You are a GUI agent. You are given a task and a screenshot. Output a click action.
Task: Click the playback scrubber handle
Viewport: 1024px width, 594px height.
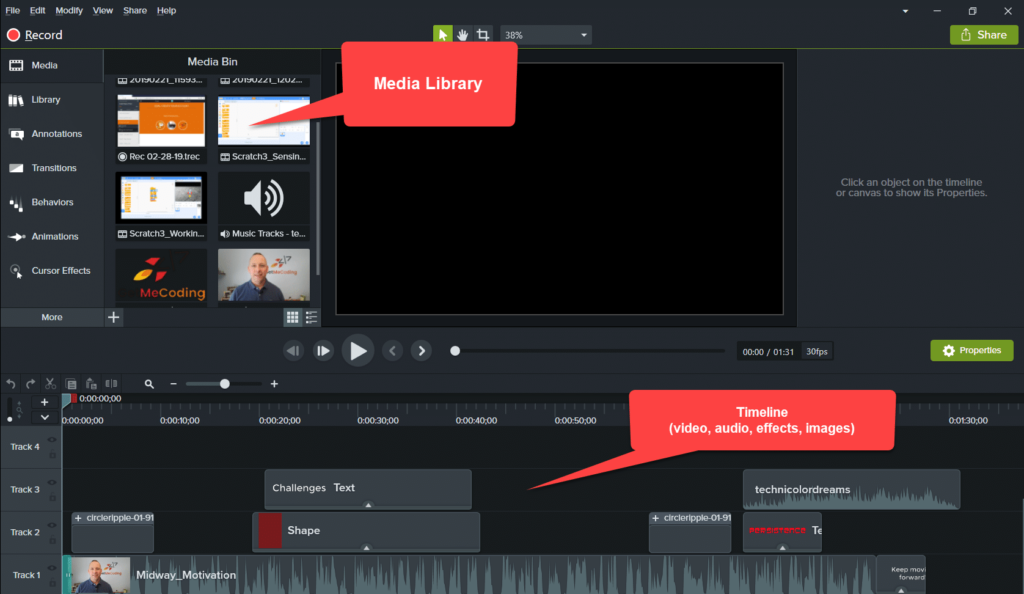click(x=455, y=351)
